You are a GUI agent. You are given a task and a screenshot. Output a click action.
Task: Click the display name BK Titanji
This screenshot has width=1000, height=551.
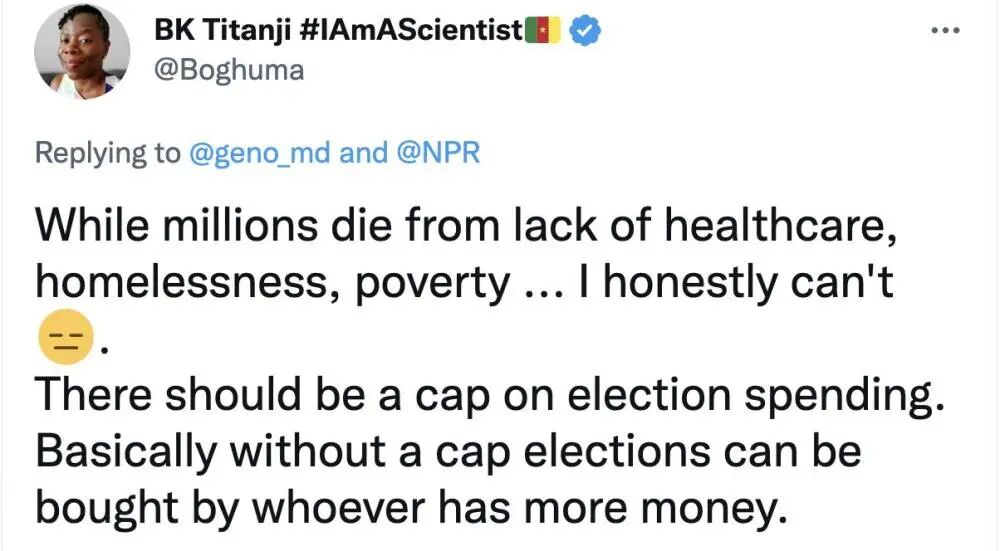tap(215, 32)
